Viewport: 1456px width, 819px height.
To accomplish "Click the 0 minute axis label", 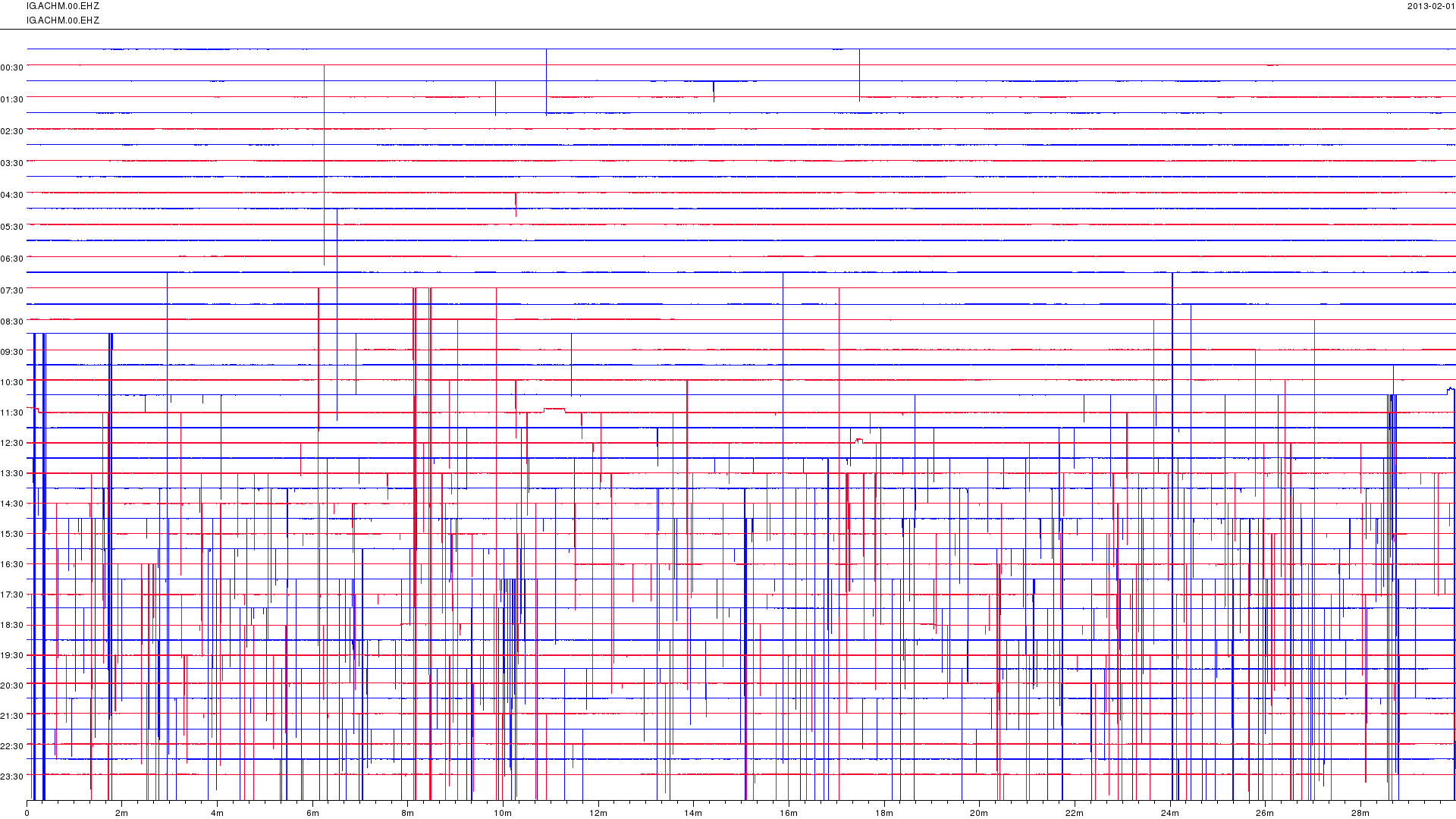I will coord(27,814).
